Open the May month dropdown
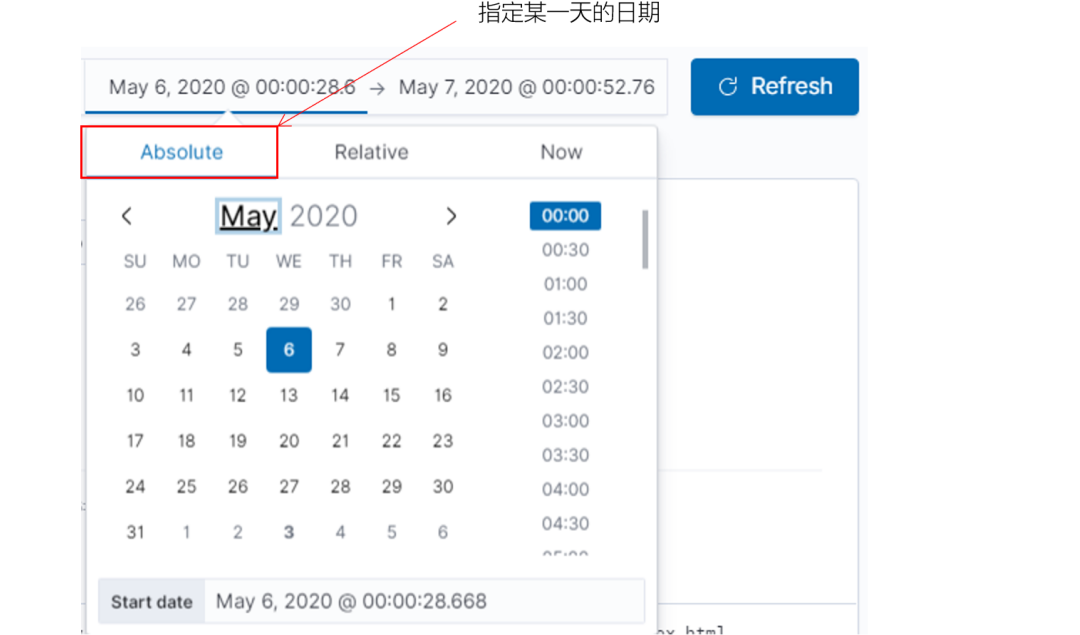Viewport: 1080px width, 635px height. [x=248, y=216]
